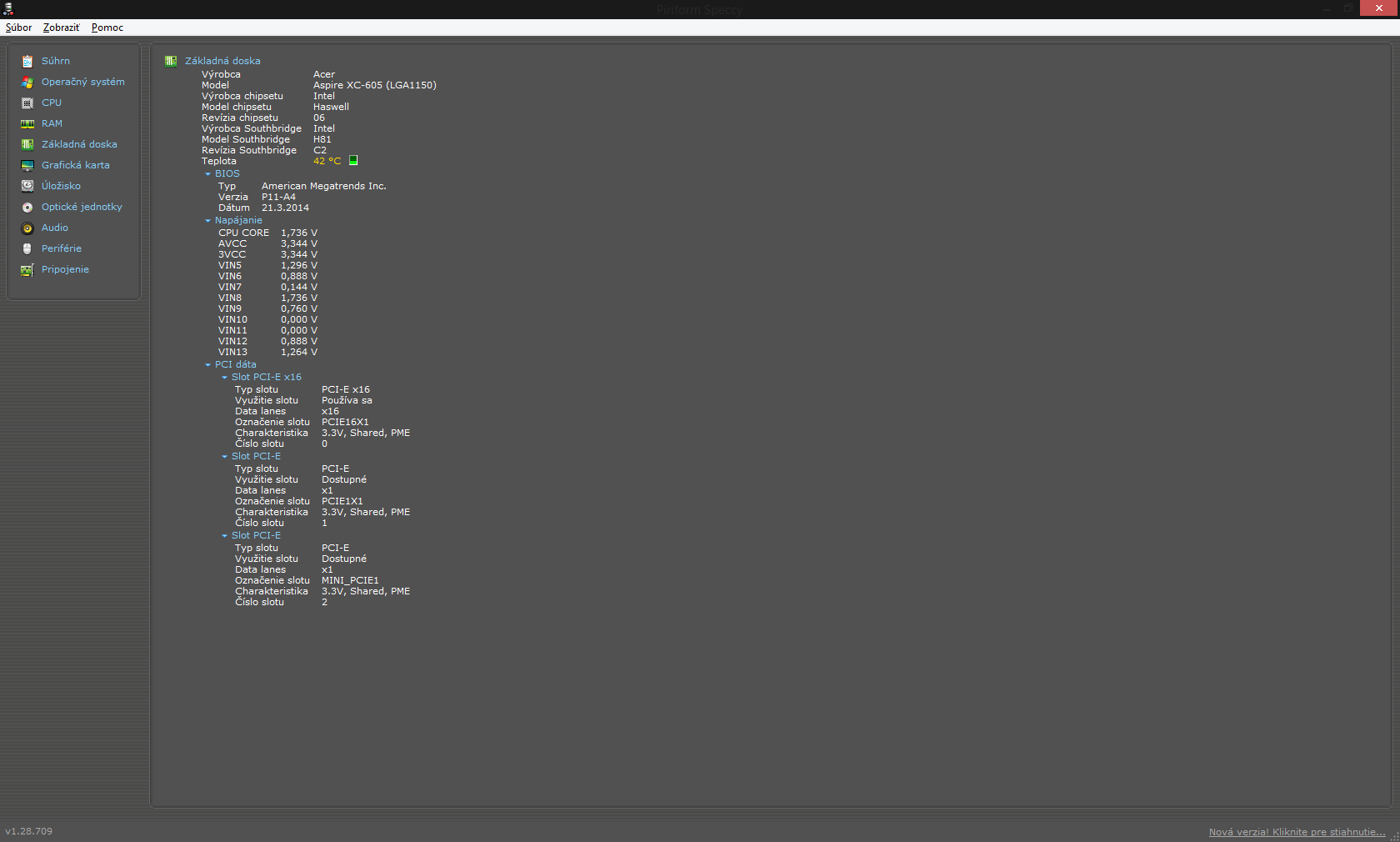Click the AVCC voltage row
This screenshot has width=1400, height=842.
tap(267, 243)
